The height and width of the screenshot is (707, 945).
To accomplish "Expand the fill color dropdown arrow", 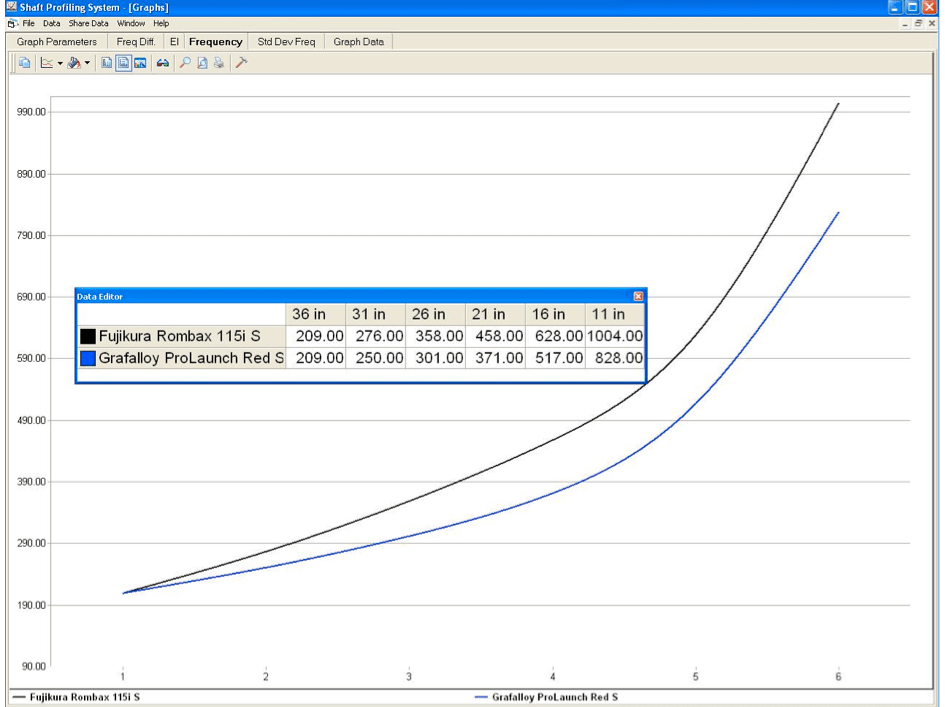I will point(87,62).
